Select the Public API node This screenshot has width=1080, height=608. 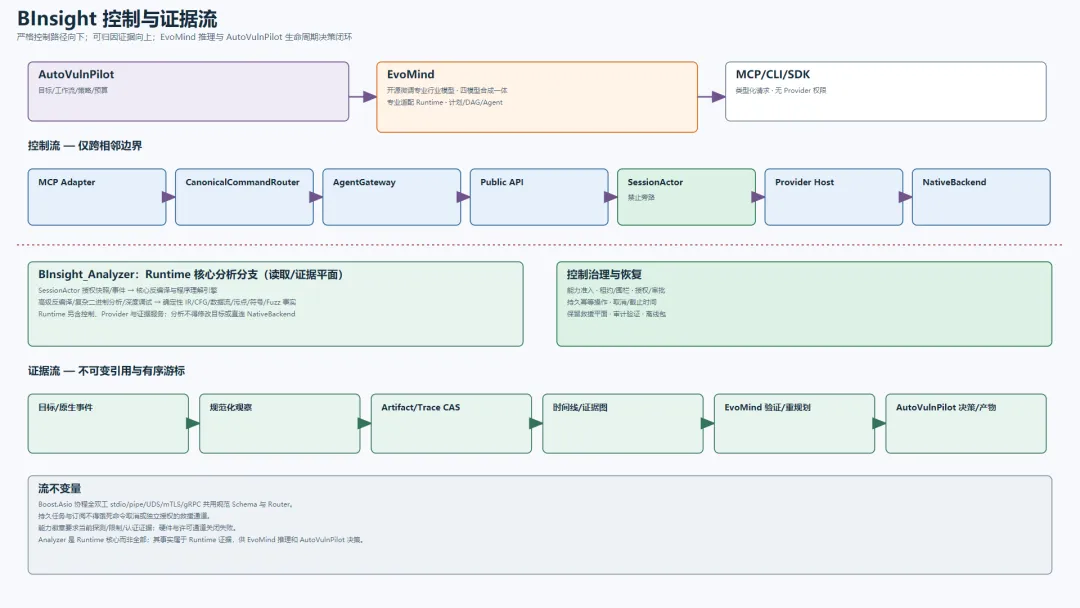pyautogui.click(x=539, y=197)
